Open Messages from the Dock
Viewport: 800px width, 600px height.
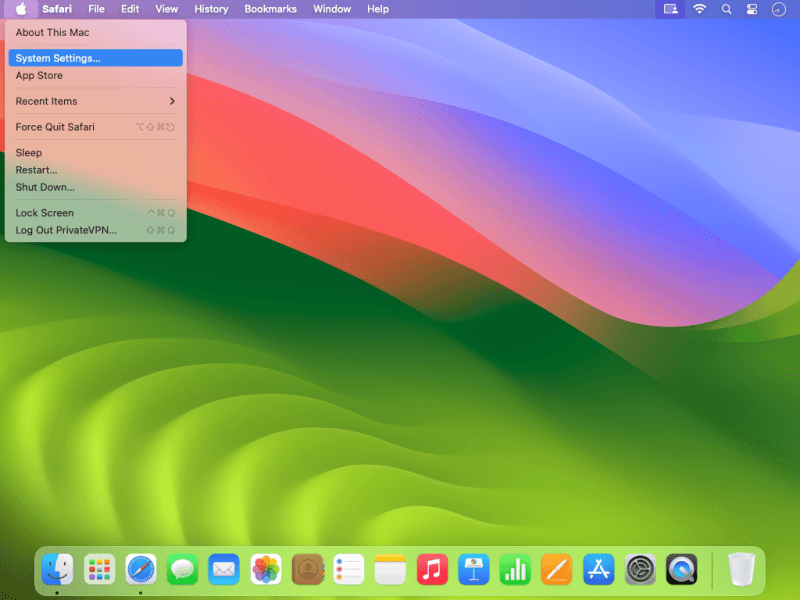(182, 569)
